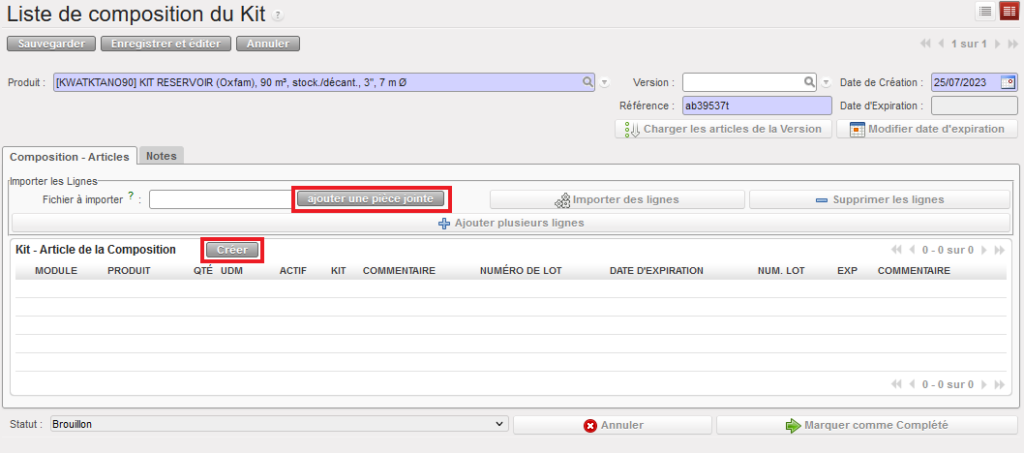Click search magnifier in Produit field
1024x453 pixels.
(x=587, y=82)
